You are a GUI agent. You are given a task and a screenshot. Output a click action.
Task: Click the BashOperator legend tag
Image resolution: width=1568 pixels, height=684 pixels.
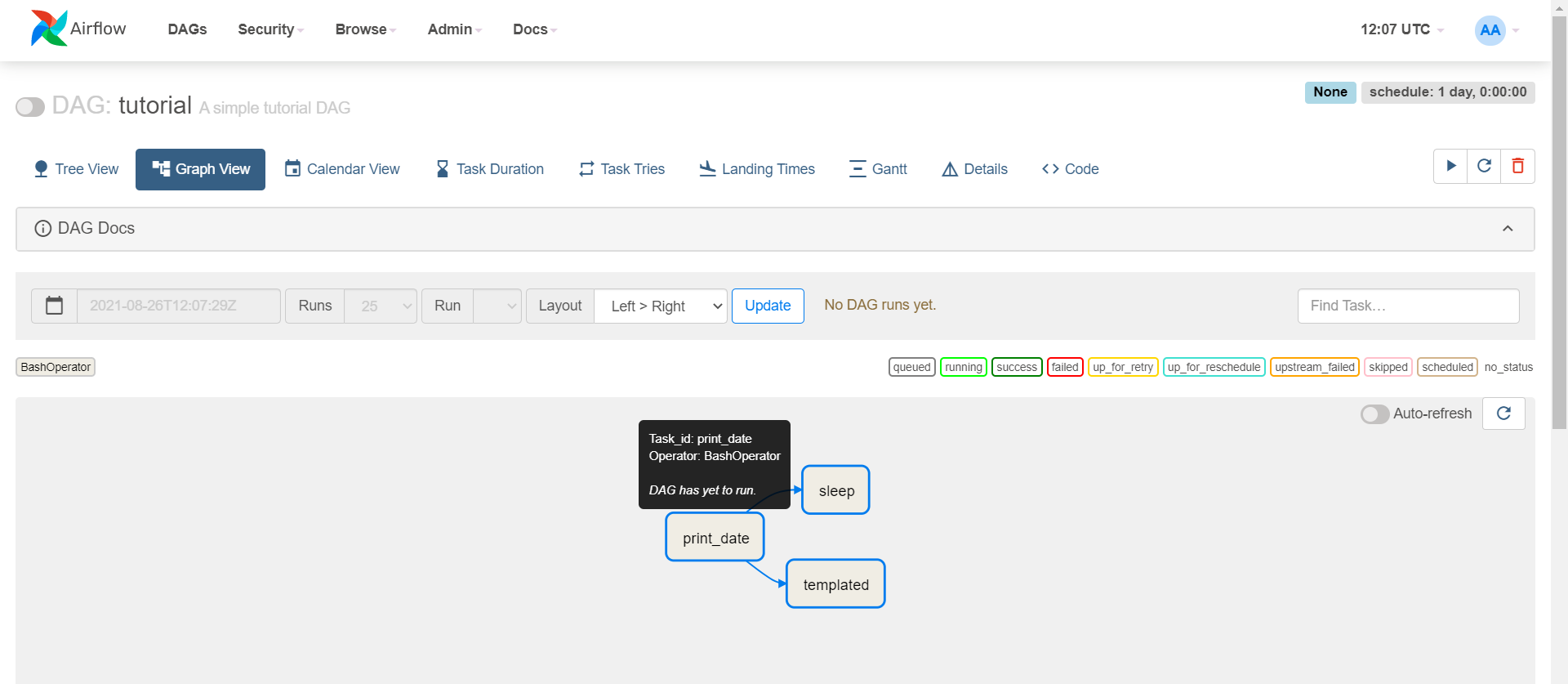click(56, 367)
